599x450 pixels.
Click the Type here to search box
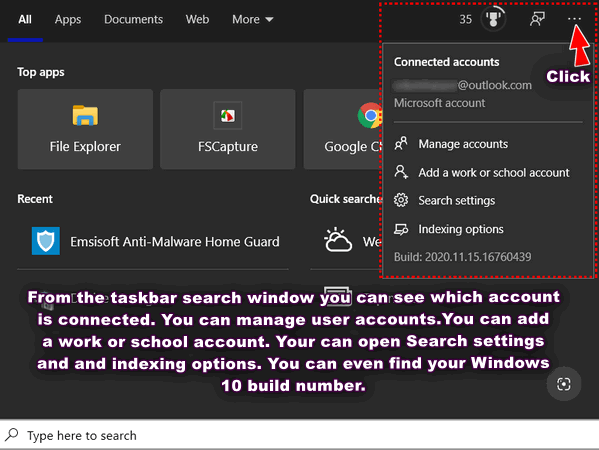[x=300, y=435]
